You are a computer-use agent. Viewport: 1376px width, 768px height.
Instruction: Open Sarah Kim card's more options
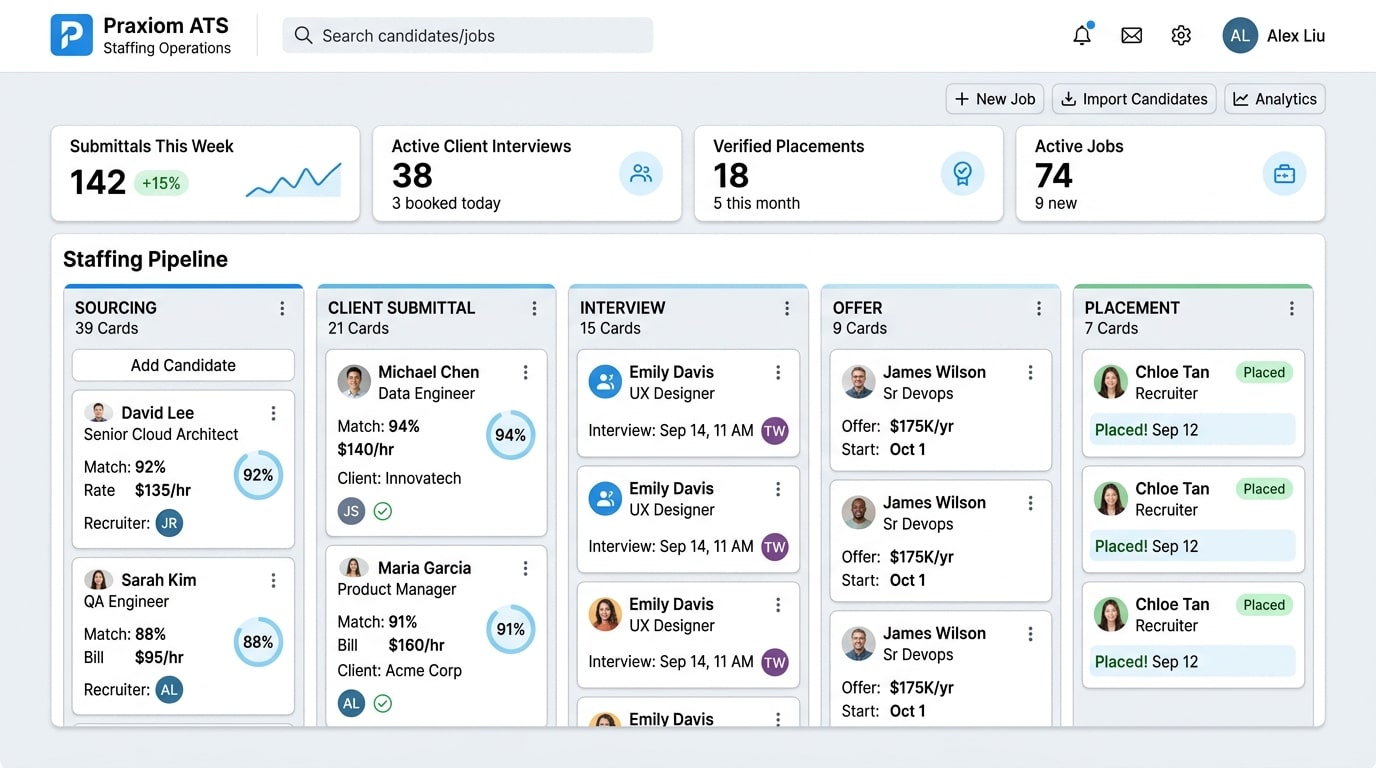[273, 580]
